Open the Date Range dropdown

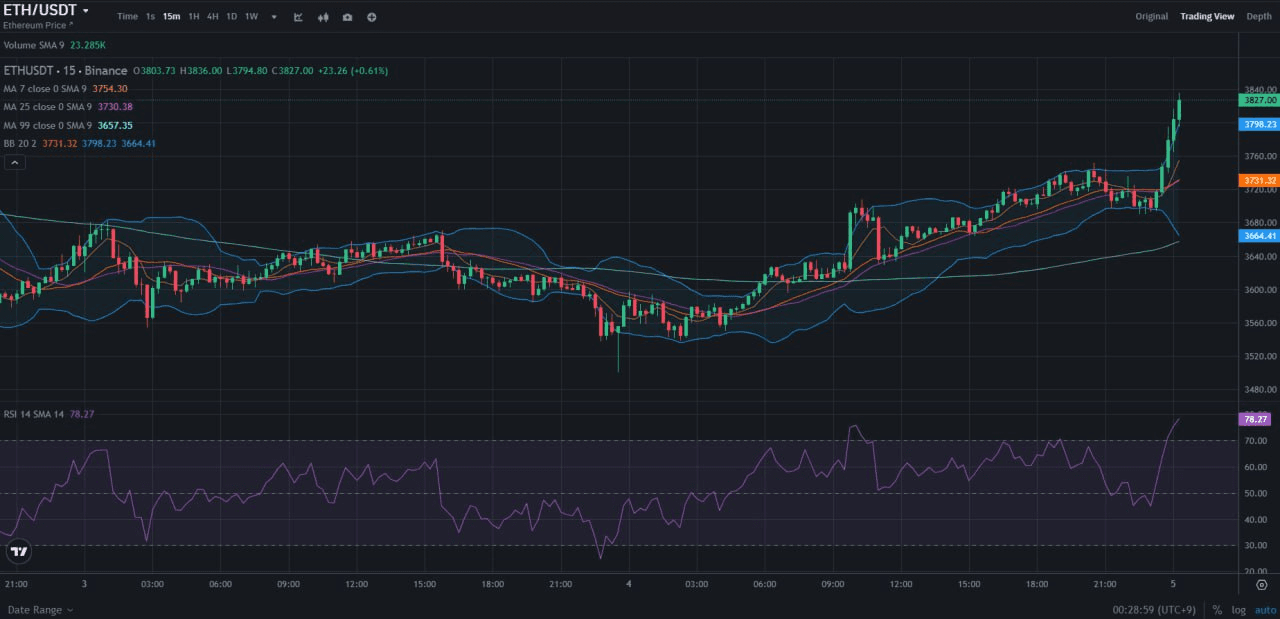pyautogui.click(x=40, y=610)
